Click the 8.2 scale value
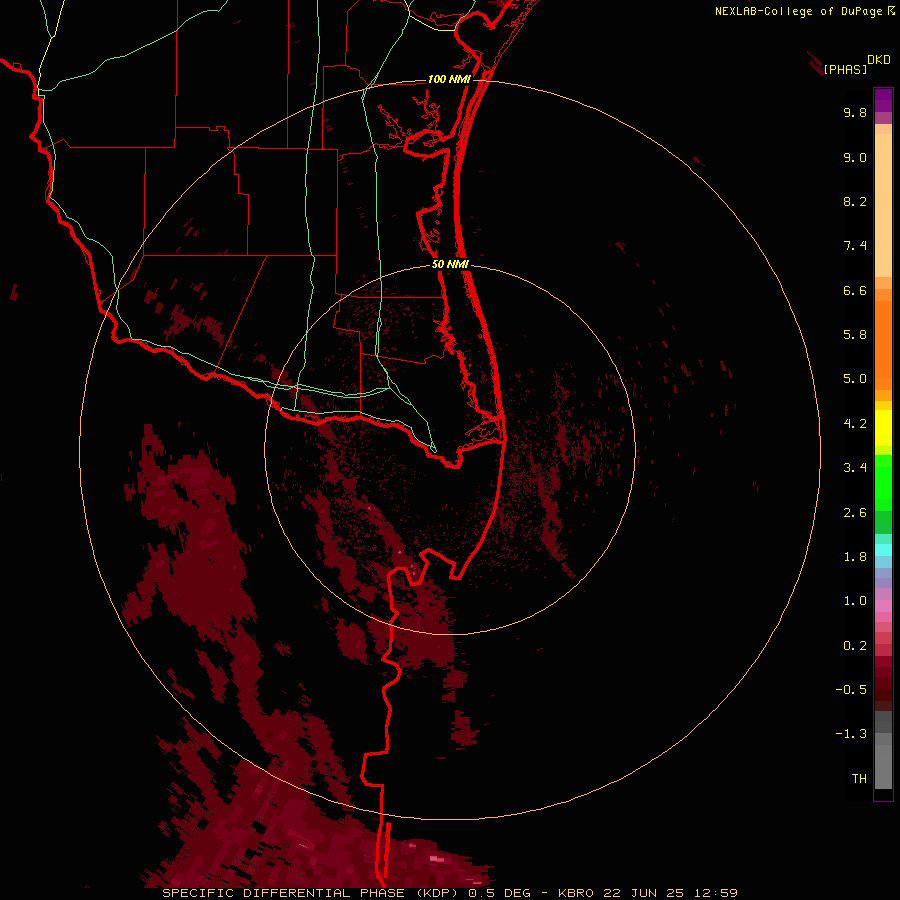900x900 pixels. pos(855,201)
